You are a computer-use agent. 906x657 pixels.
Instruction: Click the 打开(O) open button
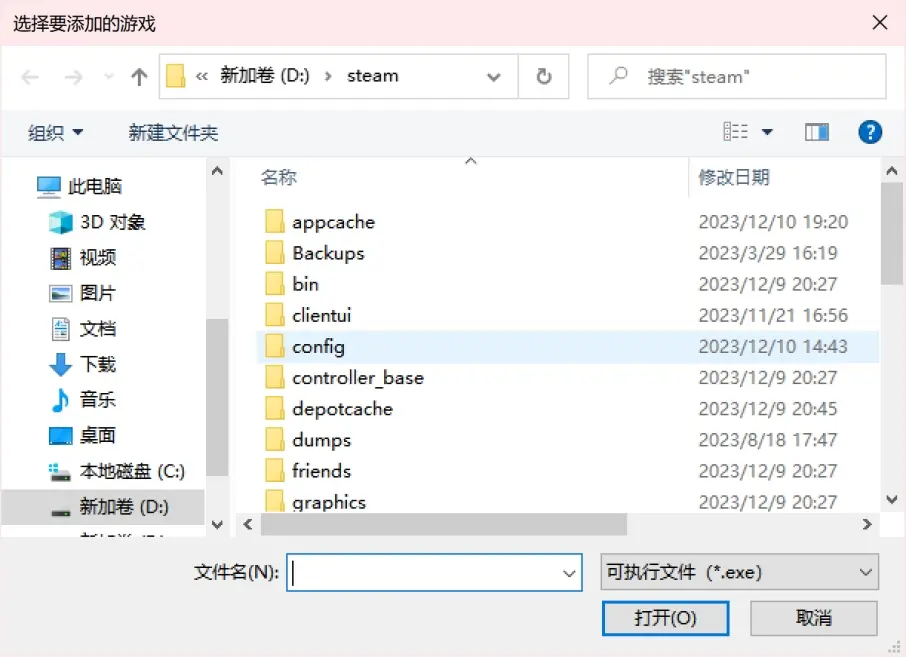(665, 618)
